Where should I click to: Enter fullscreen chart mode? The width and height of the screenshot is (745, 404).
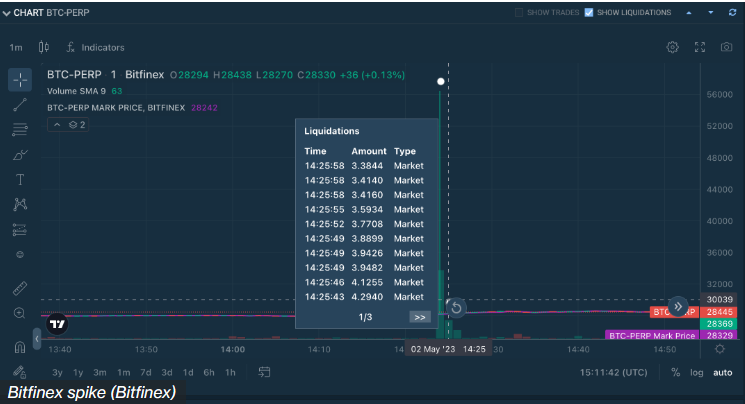(x=700, y=47)
